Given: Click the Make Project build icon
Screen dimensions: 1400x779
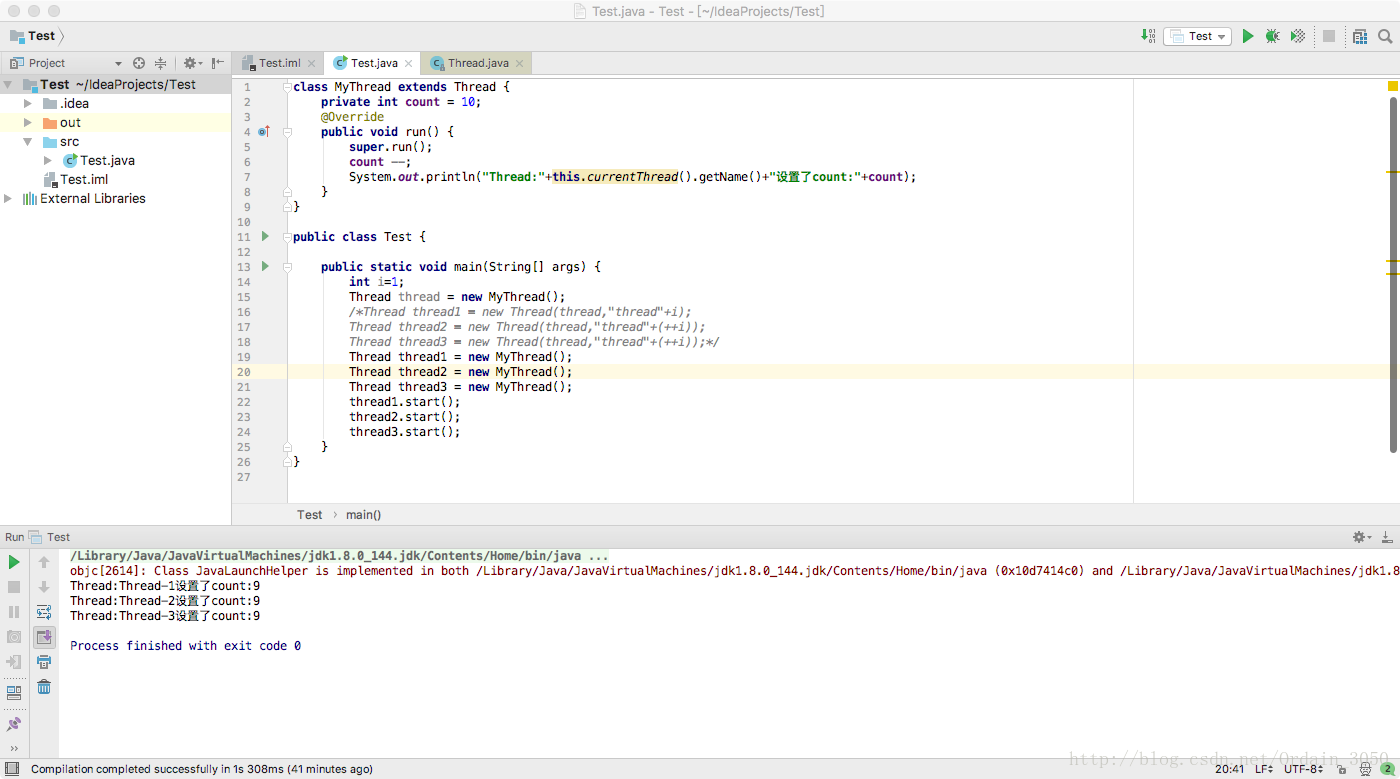Looking at the screenshot, I should point(1148,36).
